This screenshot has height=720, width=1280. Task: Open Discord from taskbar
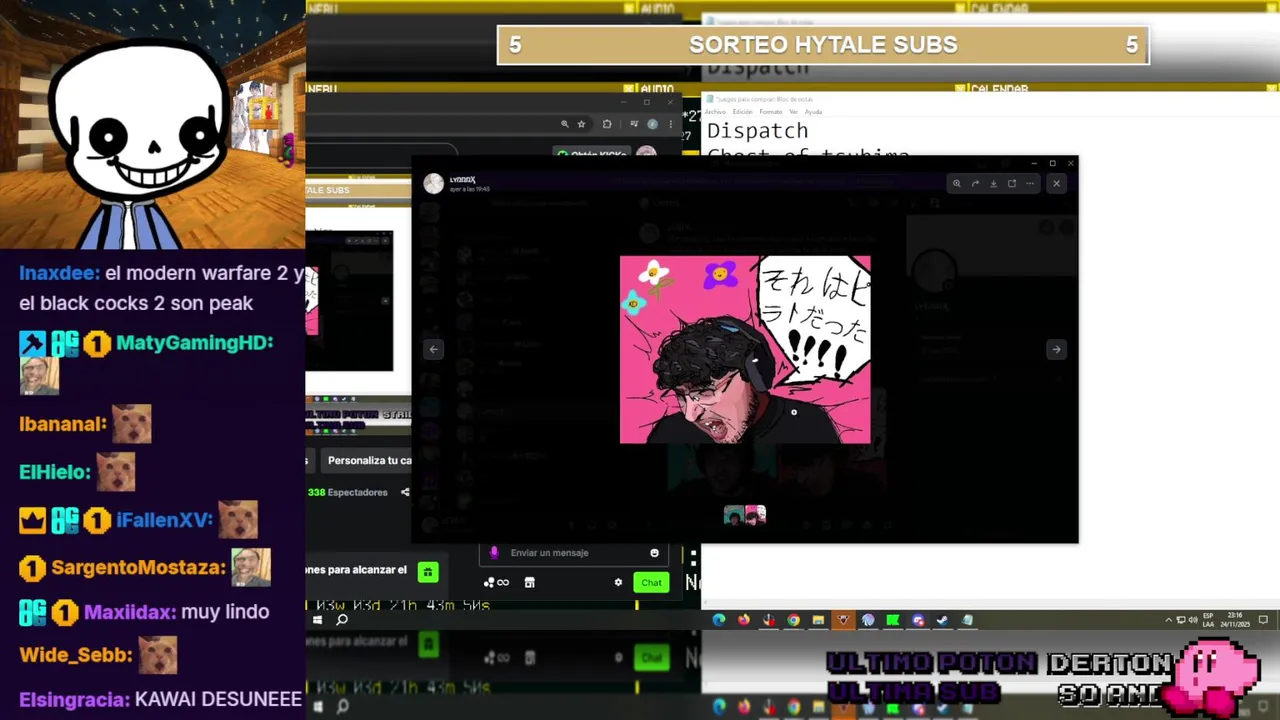918,620
